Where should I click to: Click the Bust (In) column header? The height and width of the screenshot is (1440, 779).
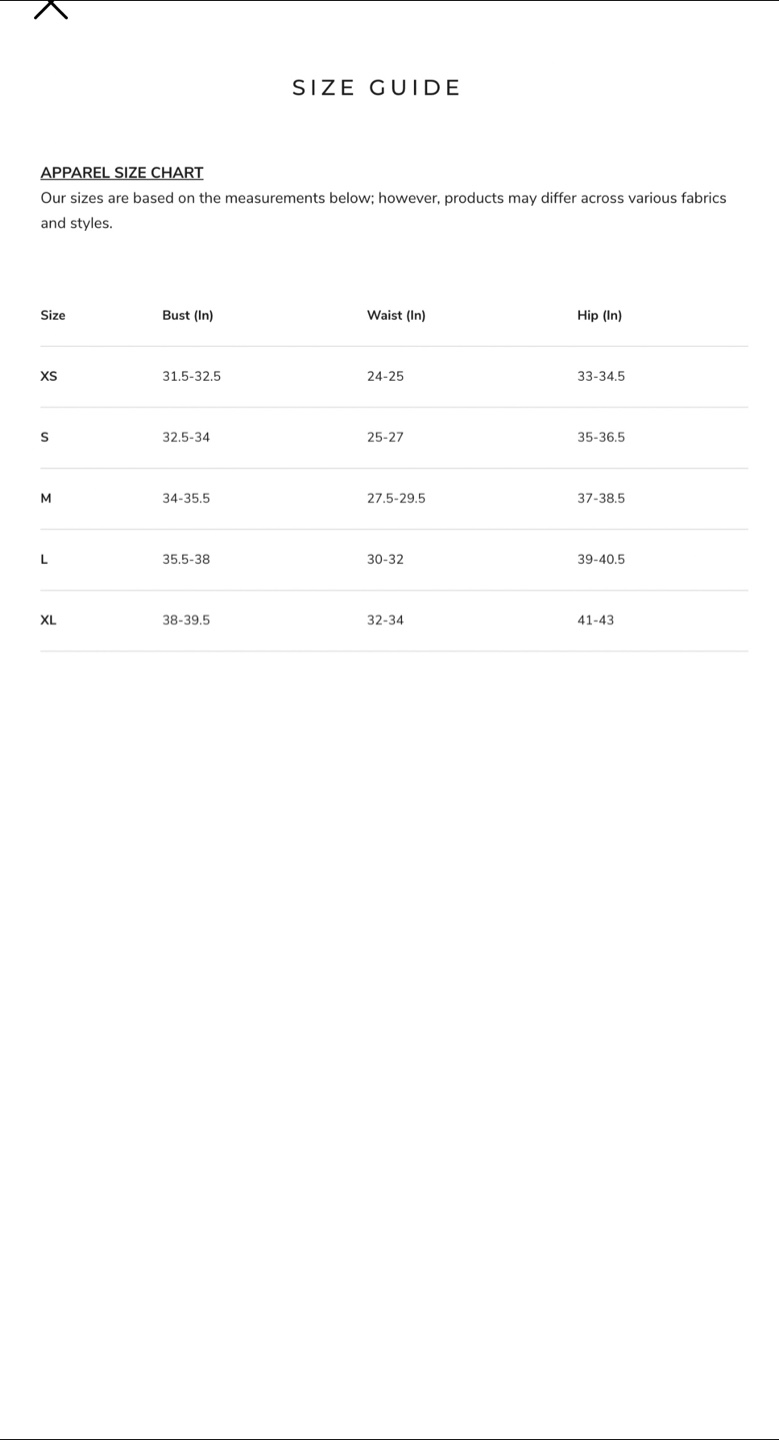tap(188, 315)
